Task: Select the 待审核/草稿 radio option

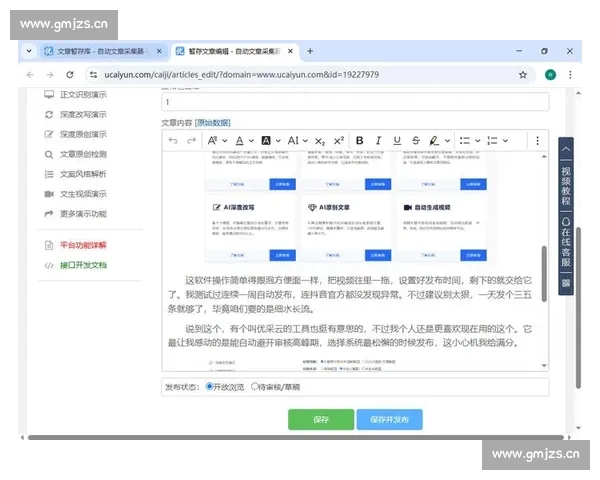Action: [x=254, y=386]
